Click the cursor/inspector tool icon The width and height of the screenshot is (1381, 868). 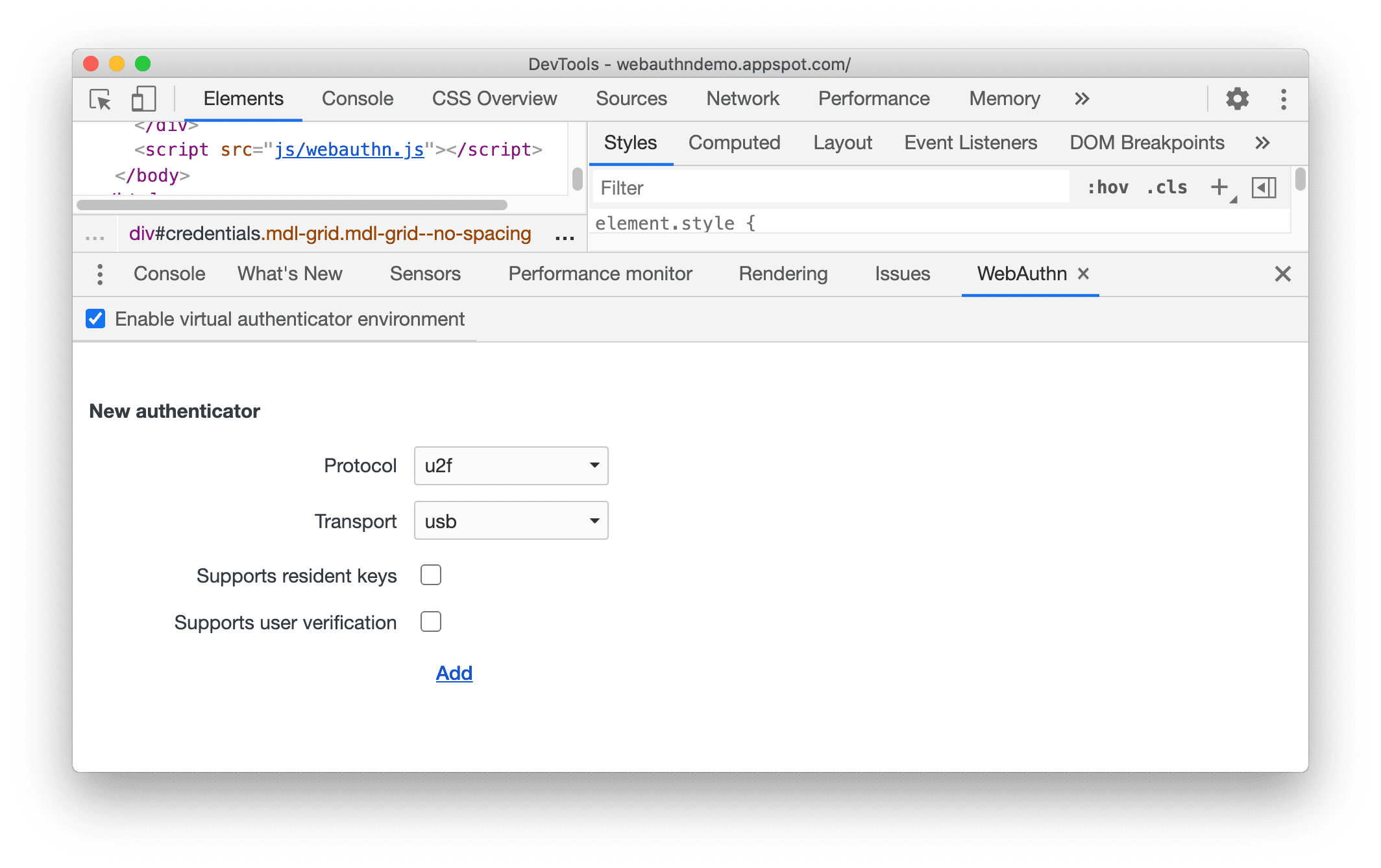(x=100, y=98)
